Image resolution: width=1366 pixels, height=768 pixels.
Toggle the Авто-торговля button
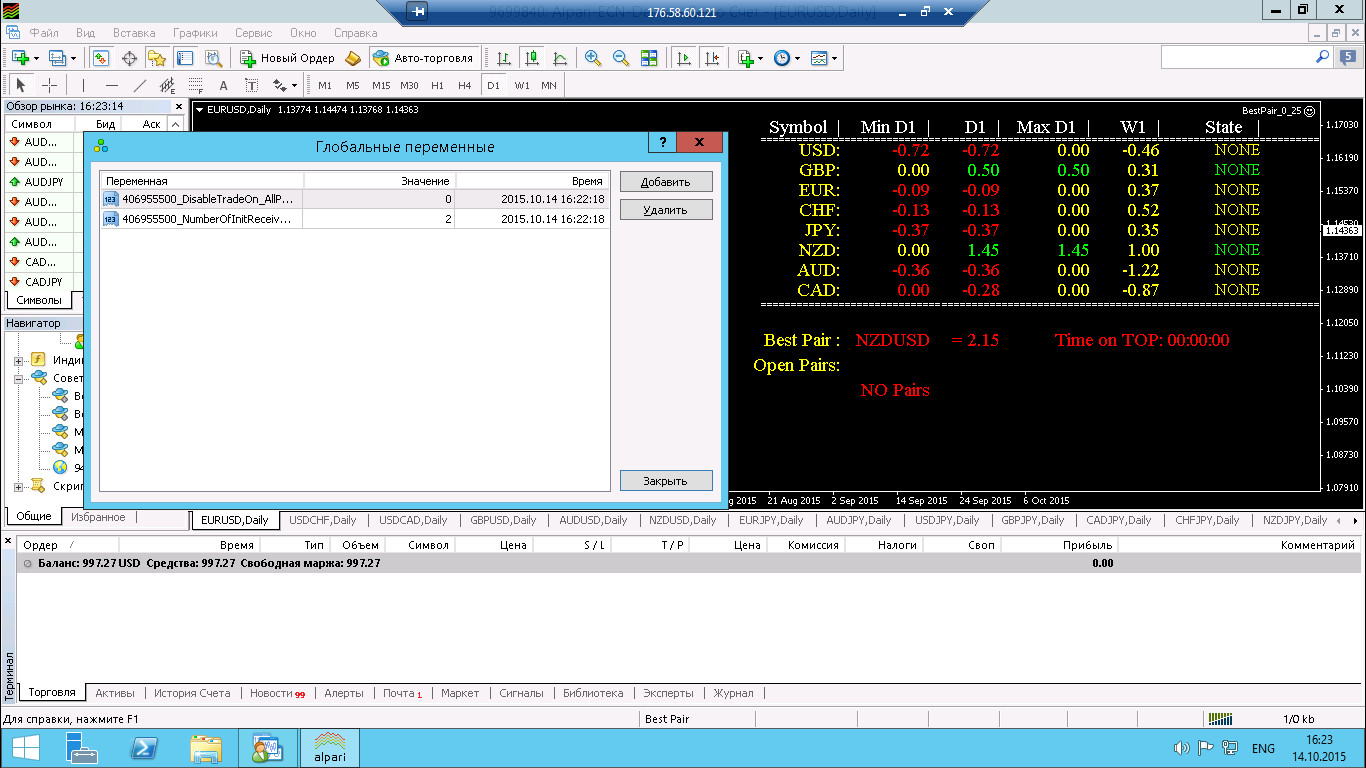click(423, 58)
